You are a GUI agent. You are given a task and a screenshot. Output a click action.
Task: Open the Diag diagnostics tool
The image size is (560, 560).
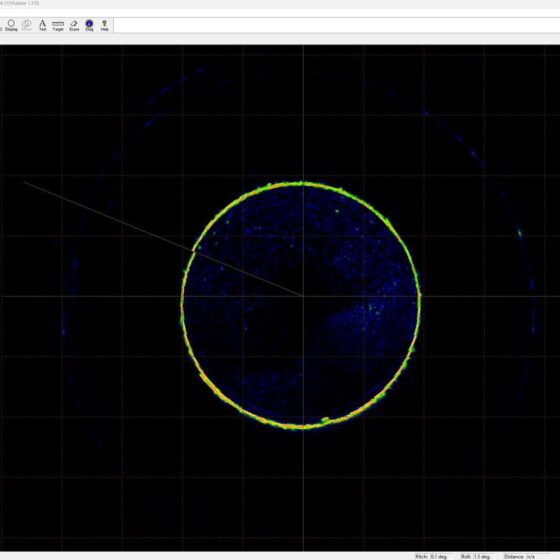click(89, 25)
